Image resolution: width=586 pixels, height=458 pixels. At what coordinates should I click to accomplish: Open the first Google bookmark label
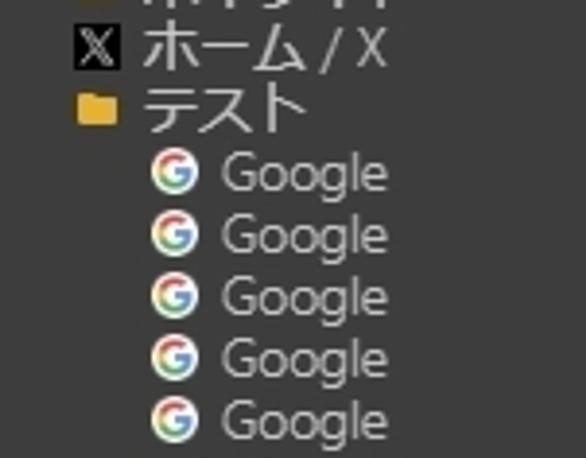(x=305, y=175)
